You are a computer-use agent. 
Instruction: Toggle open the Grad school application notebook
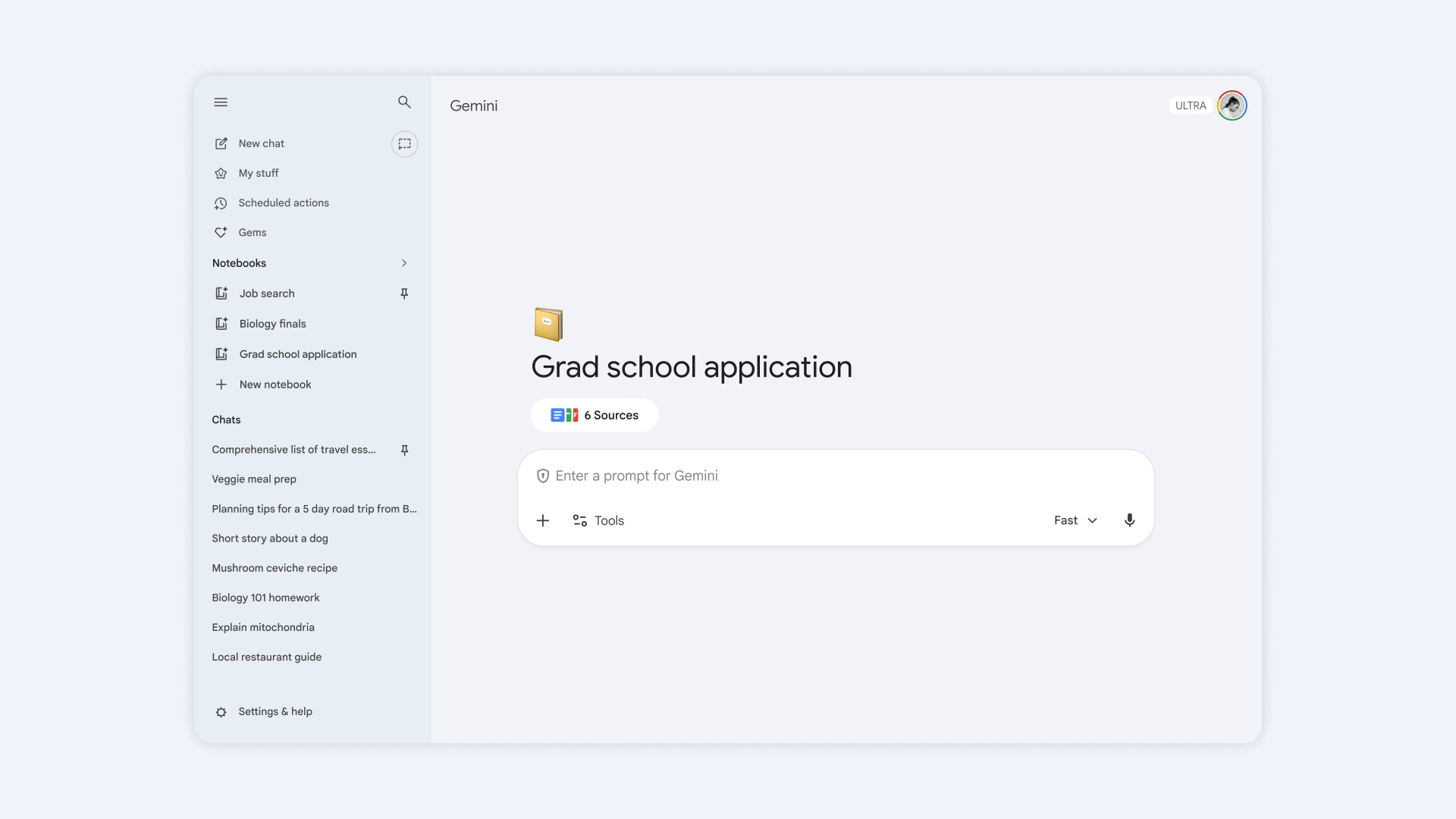(297, 353)
